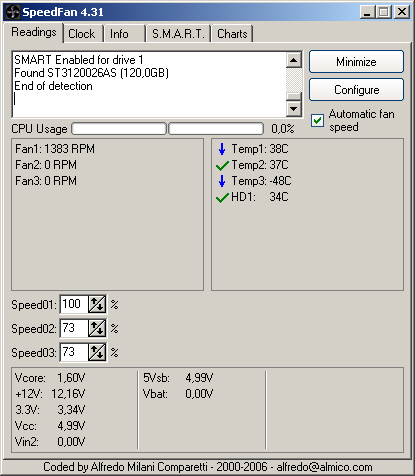
Task: Open the Configure dialog button
Action: click(x=356, y=90)
